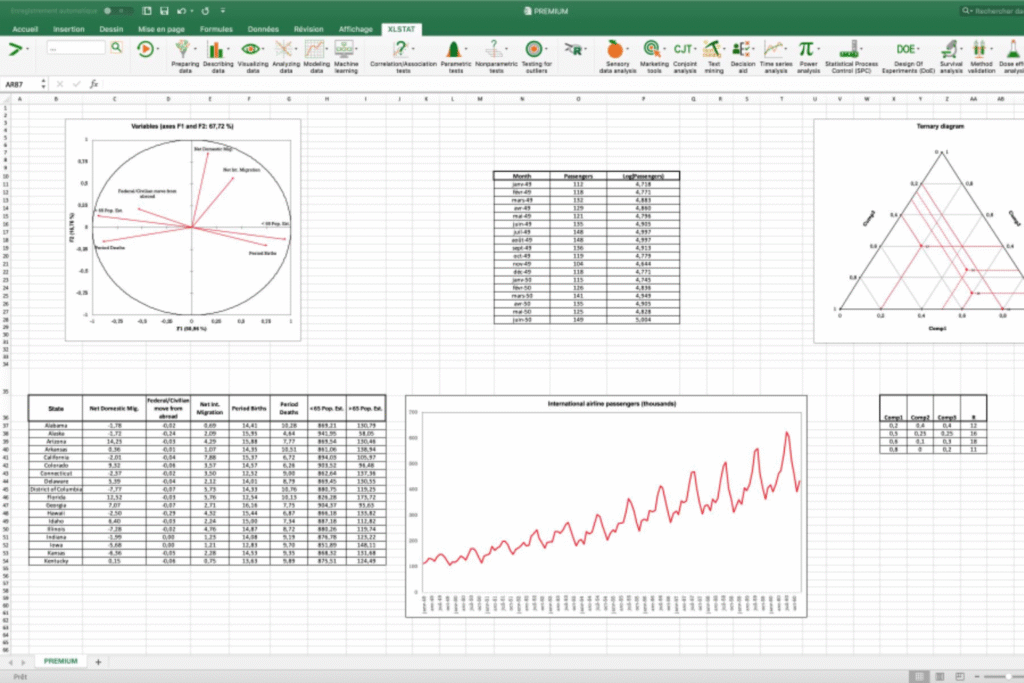
Task: Open Statistical Process Control (SPC)
Action: point(851,57)
